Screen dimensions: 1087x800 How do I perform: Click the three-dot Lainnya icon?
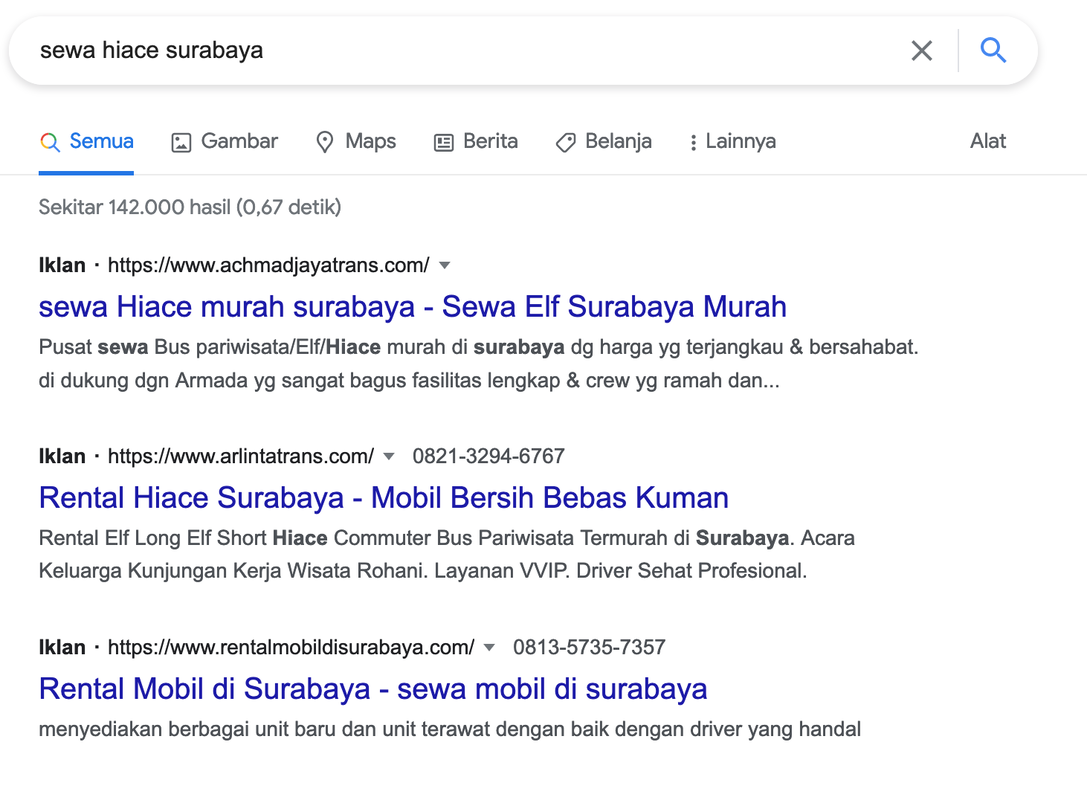tap(693, 142)
